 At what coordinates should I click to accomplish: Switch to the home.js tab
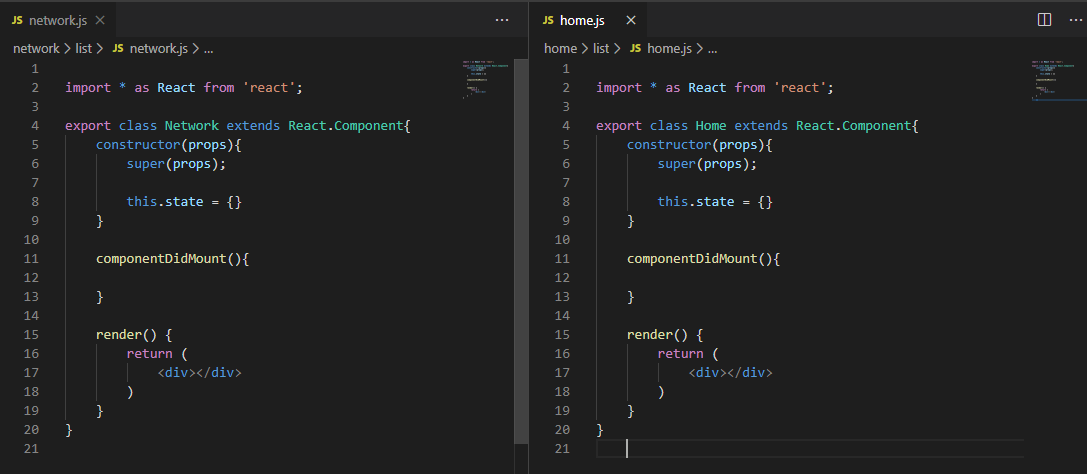point(582,20)
